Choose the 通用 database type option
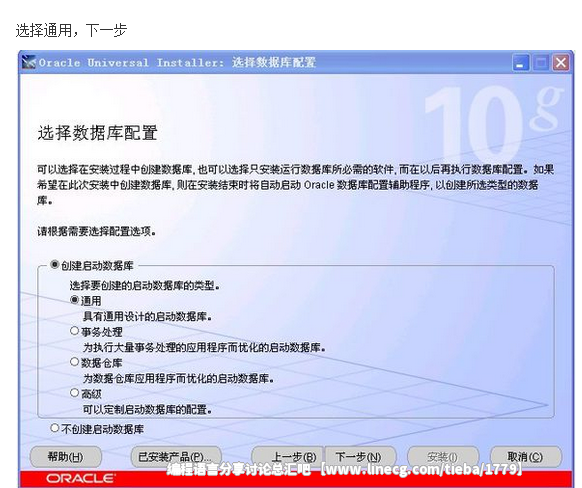This screenshot has width=582, height=488. tap(75, 300)
